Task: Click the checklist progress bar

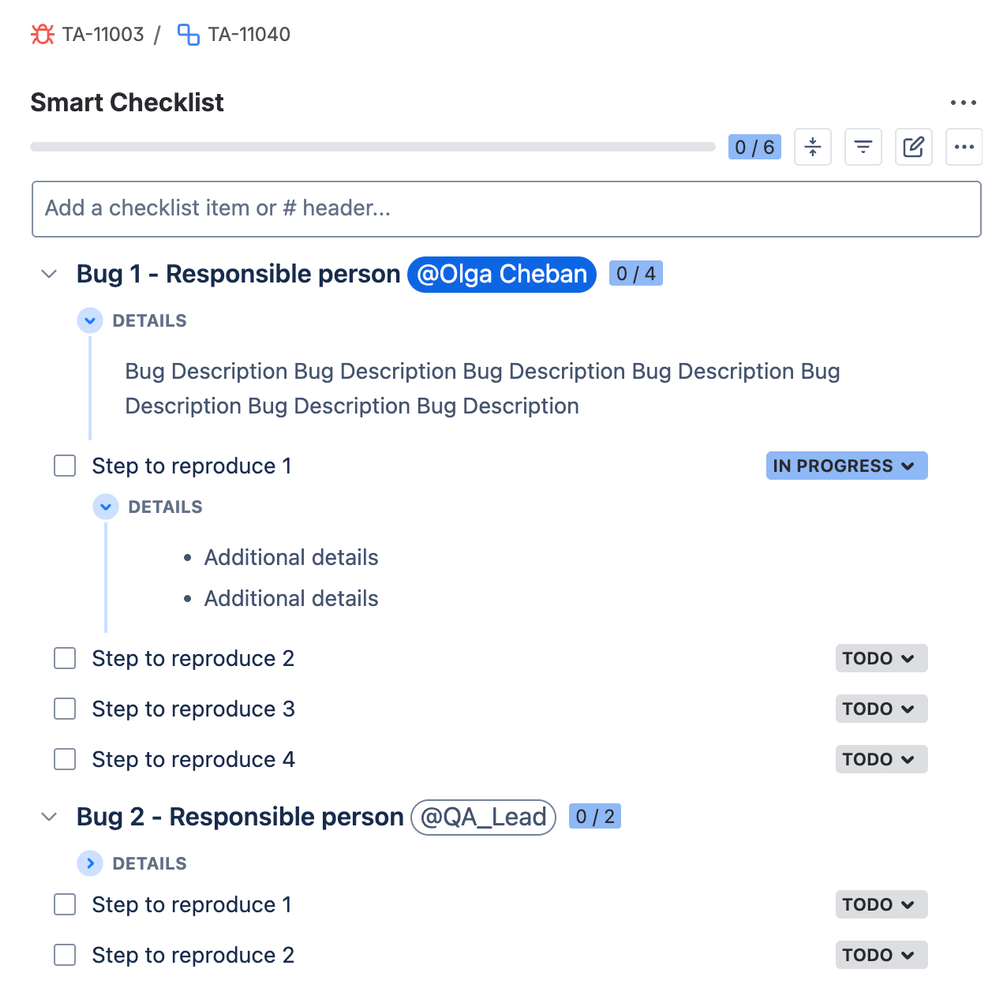Action: pos(370,146)
